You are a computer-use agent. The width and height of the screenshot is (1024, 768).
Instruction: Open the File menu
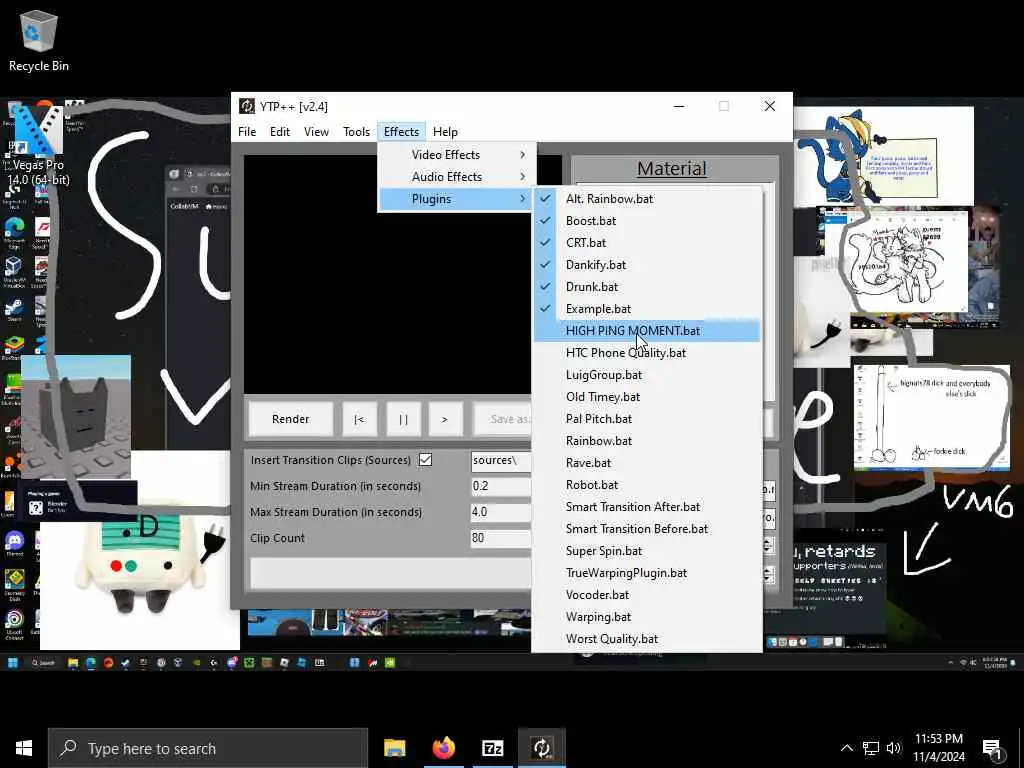tap(247, 132)
